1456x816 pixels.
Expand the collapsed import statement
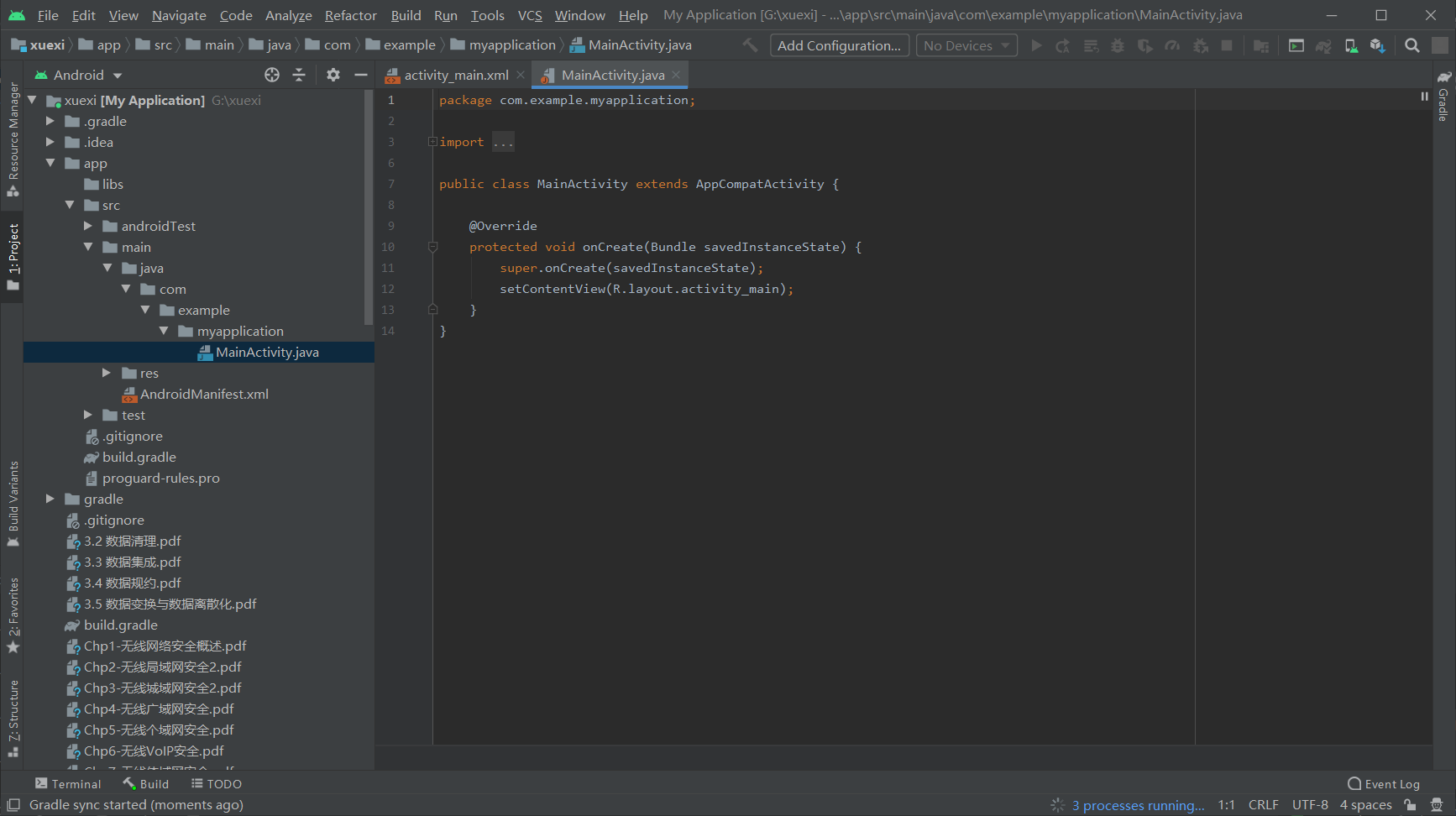click(x=432, y=142)
